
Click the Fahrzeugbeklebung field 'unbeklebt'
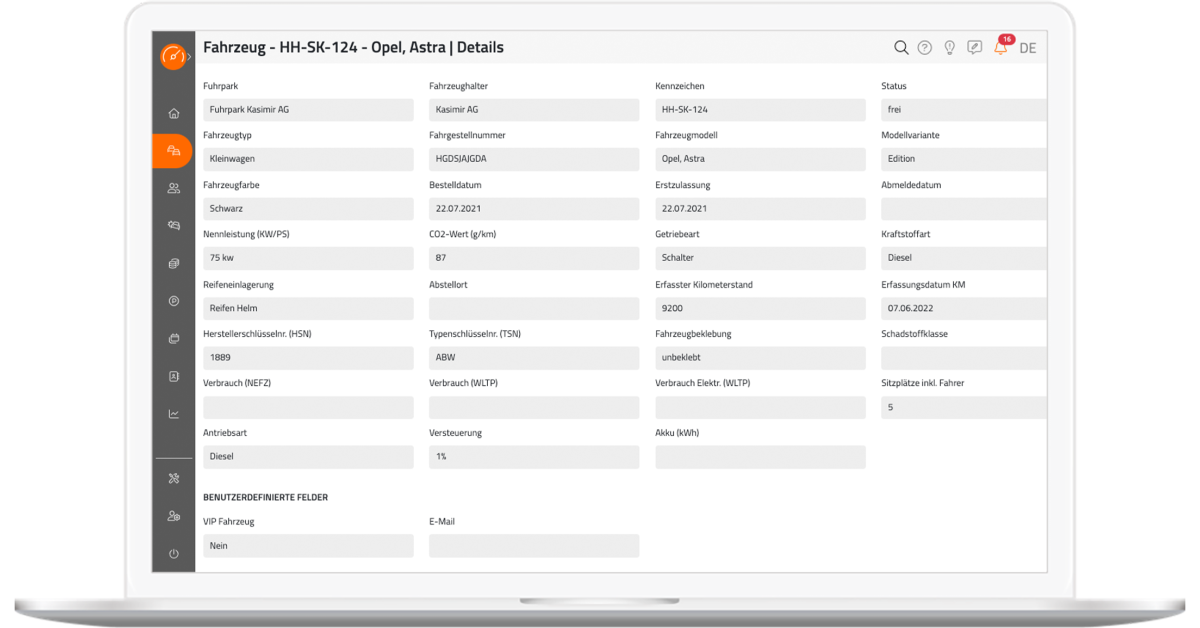click(x=760, y=357)
